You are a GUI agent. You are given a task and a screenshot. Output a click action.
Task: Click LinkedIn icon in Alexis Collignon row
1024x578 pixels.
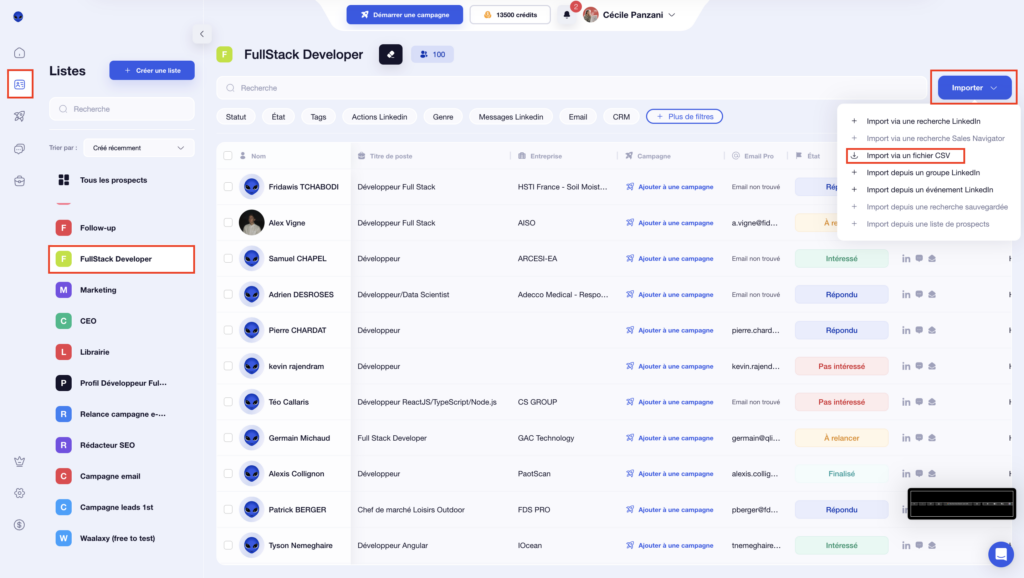(x=906, y=474)
